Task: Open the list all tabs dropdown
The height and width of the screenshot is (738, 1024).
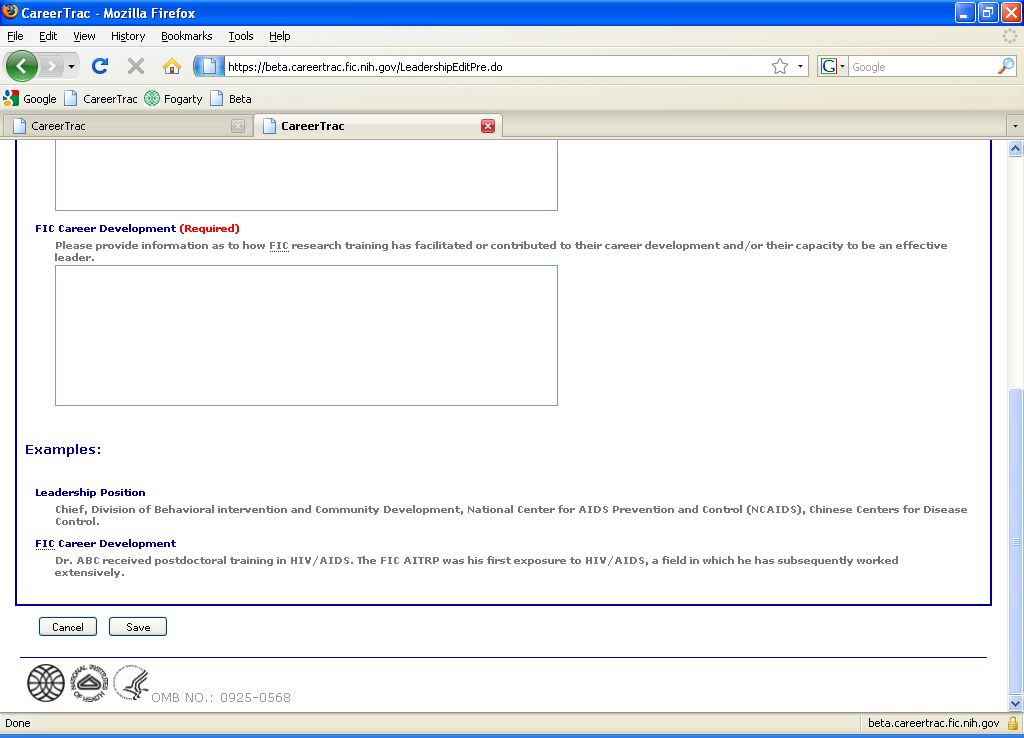Action: [x=1015, y=126]
